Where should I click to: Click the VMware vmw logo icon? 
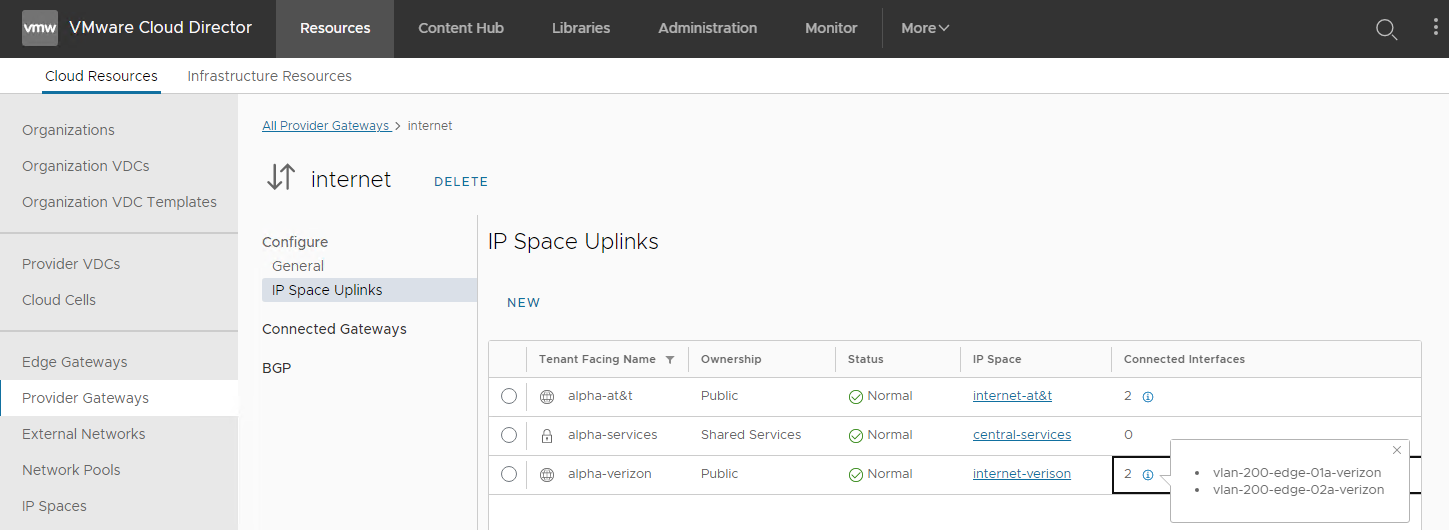click(40, 28)
